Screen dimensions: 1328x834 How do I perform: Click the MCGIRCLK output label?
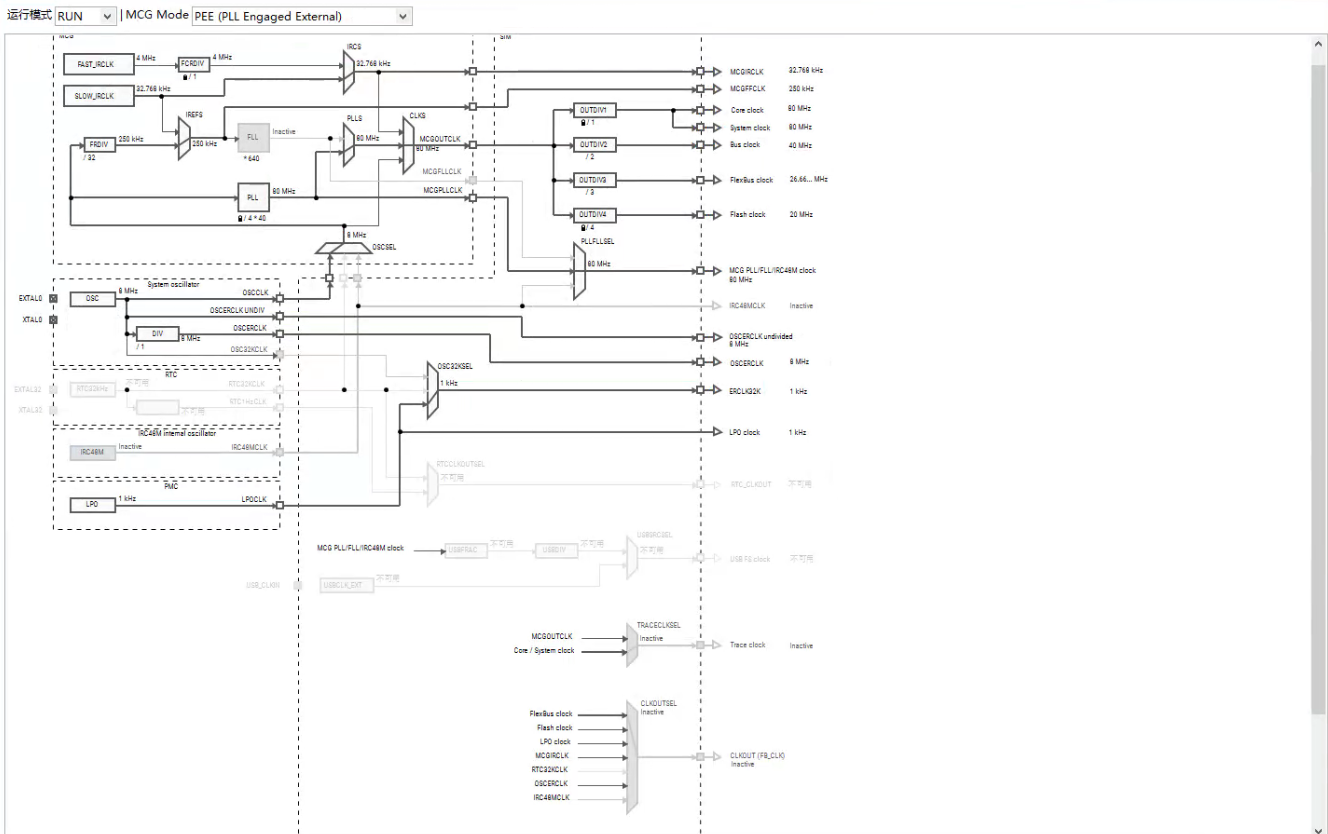click(x=747, y=72)
